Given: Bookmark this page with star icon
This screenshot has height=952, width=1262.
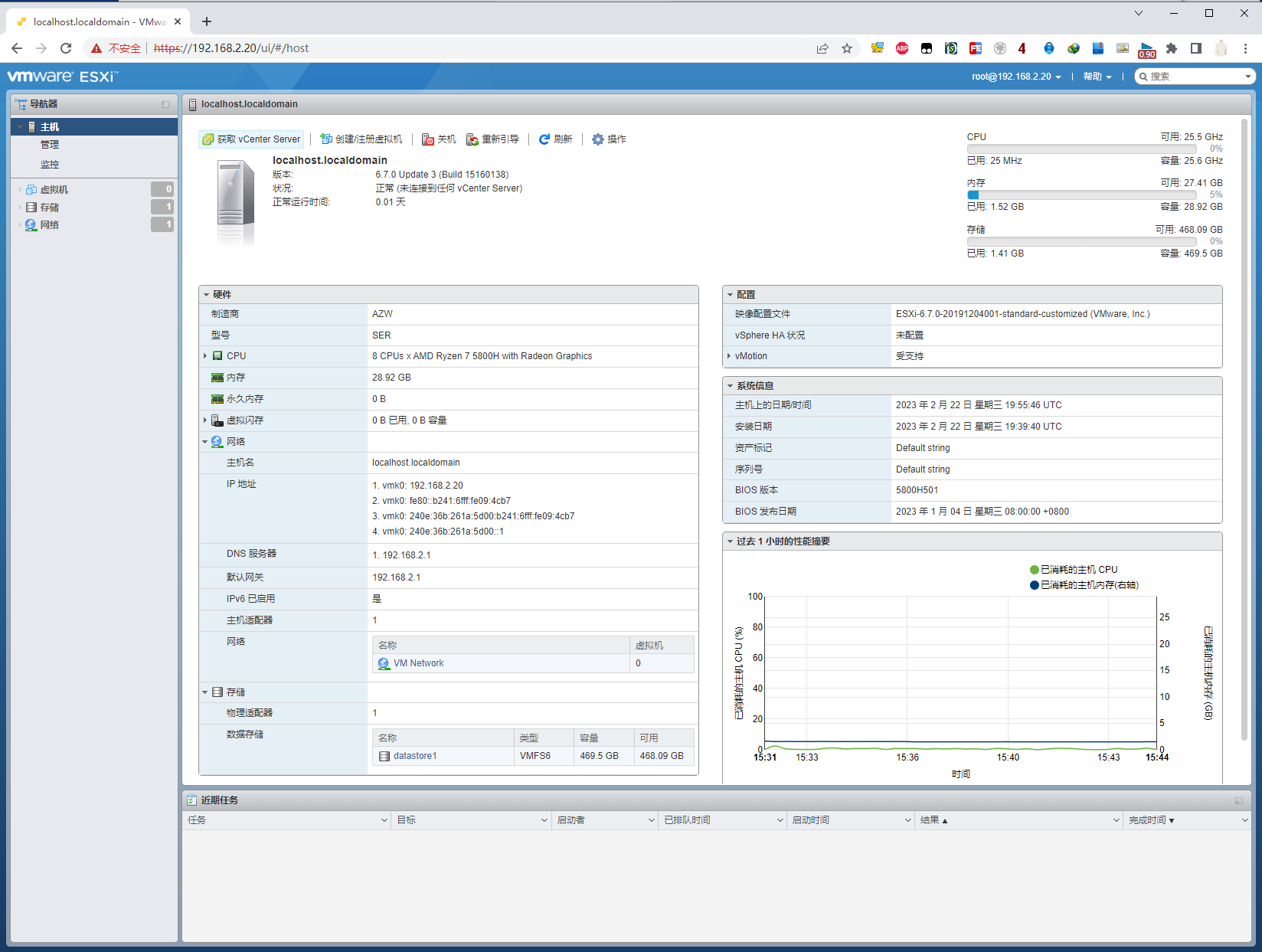Looking at the screenshot, I should (x=847, y=48).
